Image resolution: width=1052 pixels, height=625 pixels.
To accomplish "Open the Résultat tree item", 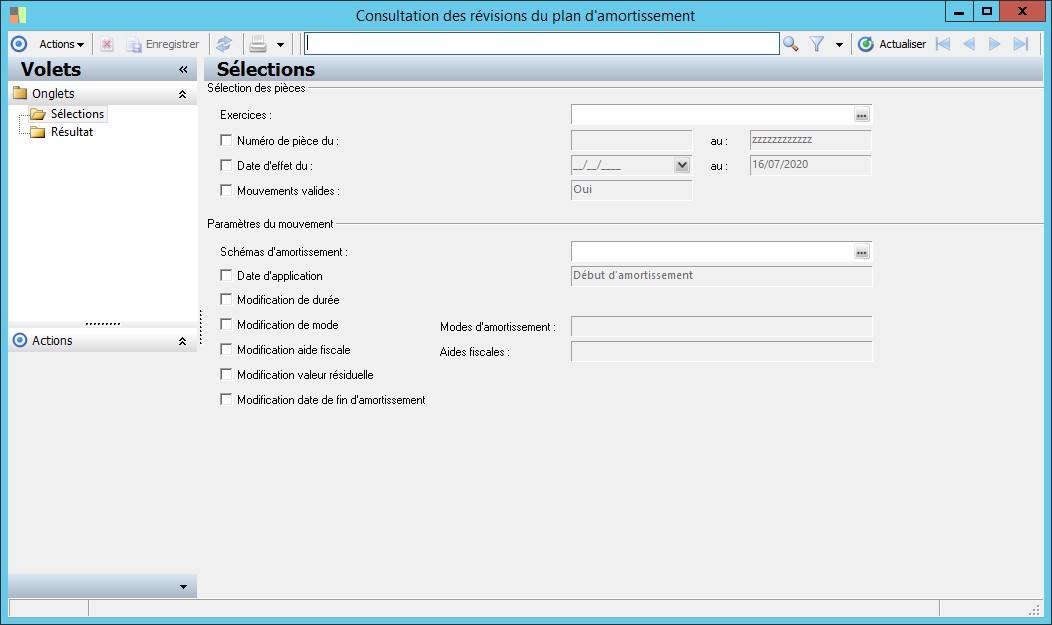I will (x=72, y=132).
